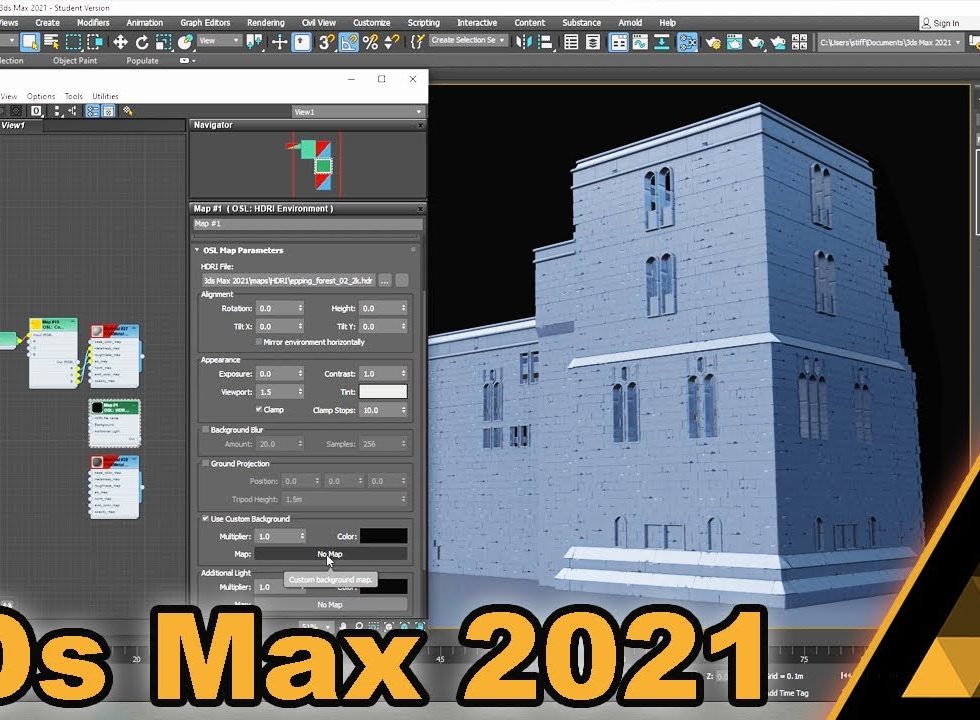Toggle the Clamp checkbox
The height and width of the screenshot is (720, 980).
click(259, 409)
